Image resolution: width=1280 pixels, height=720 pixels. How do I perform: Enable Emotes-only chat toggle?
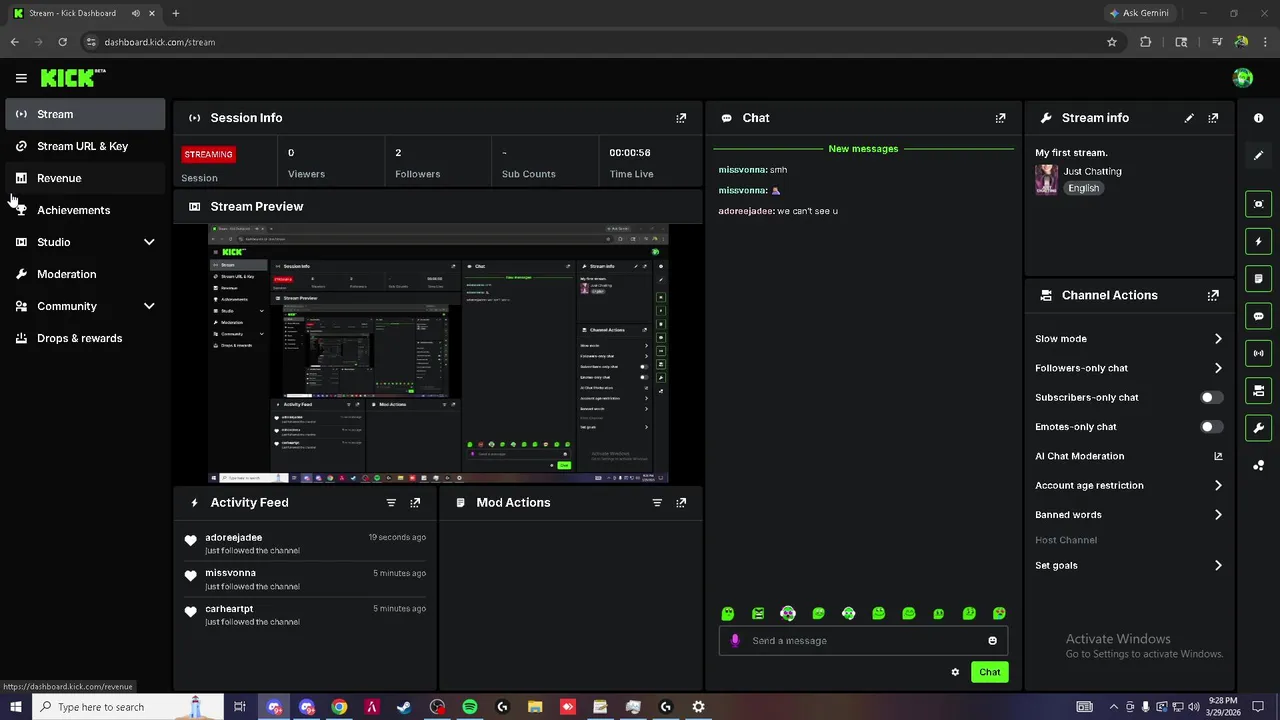point(1211,427)
